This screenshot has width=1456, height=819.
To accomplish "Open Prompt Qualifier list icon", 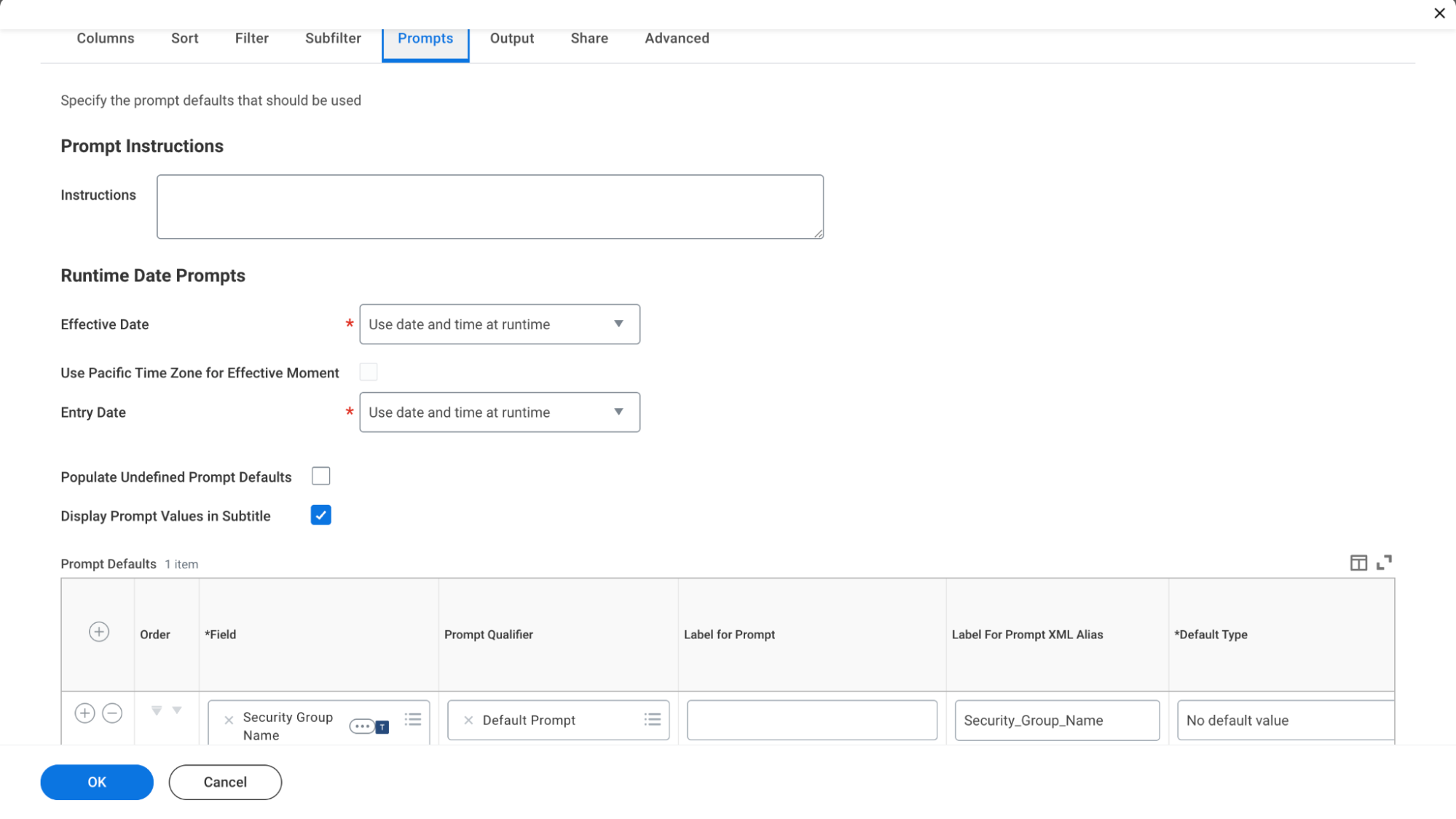I will [x=653, y=720].
